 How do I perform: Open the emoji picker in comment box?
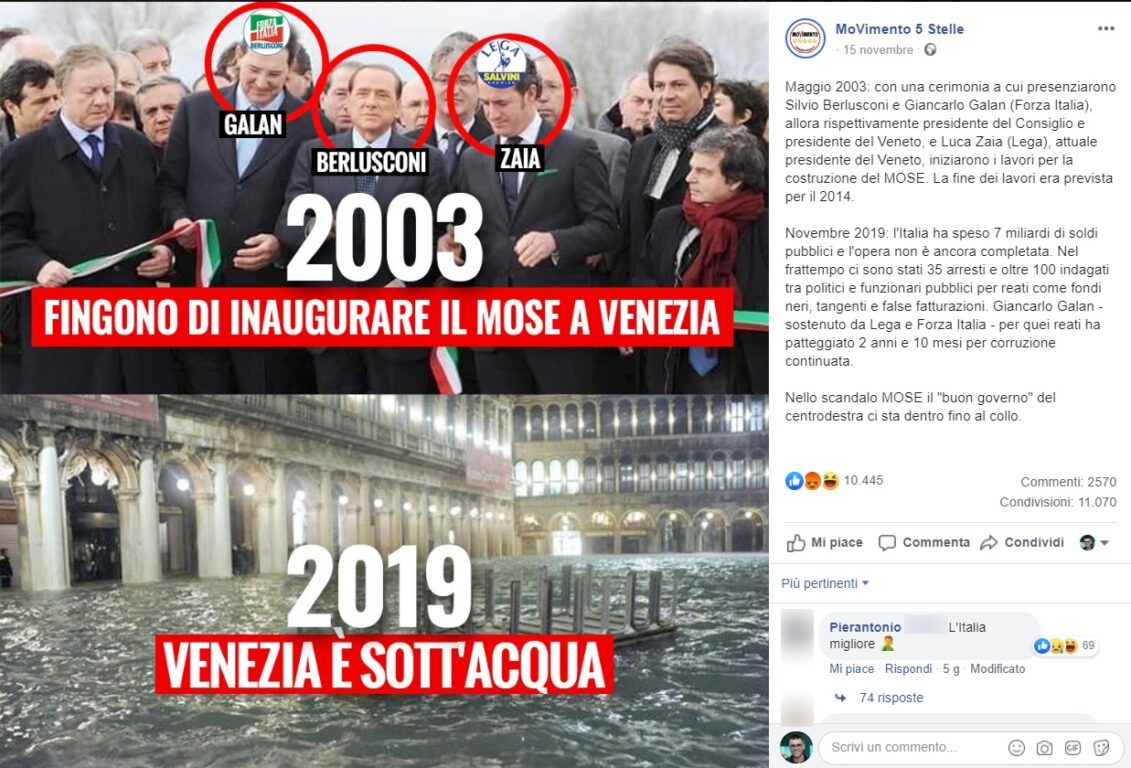pos(1016,748)
